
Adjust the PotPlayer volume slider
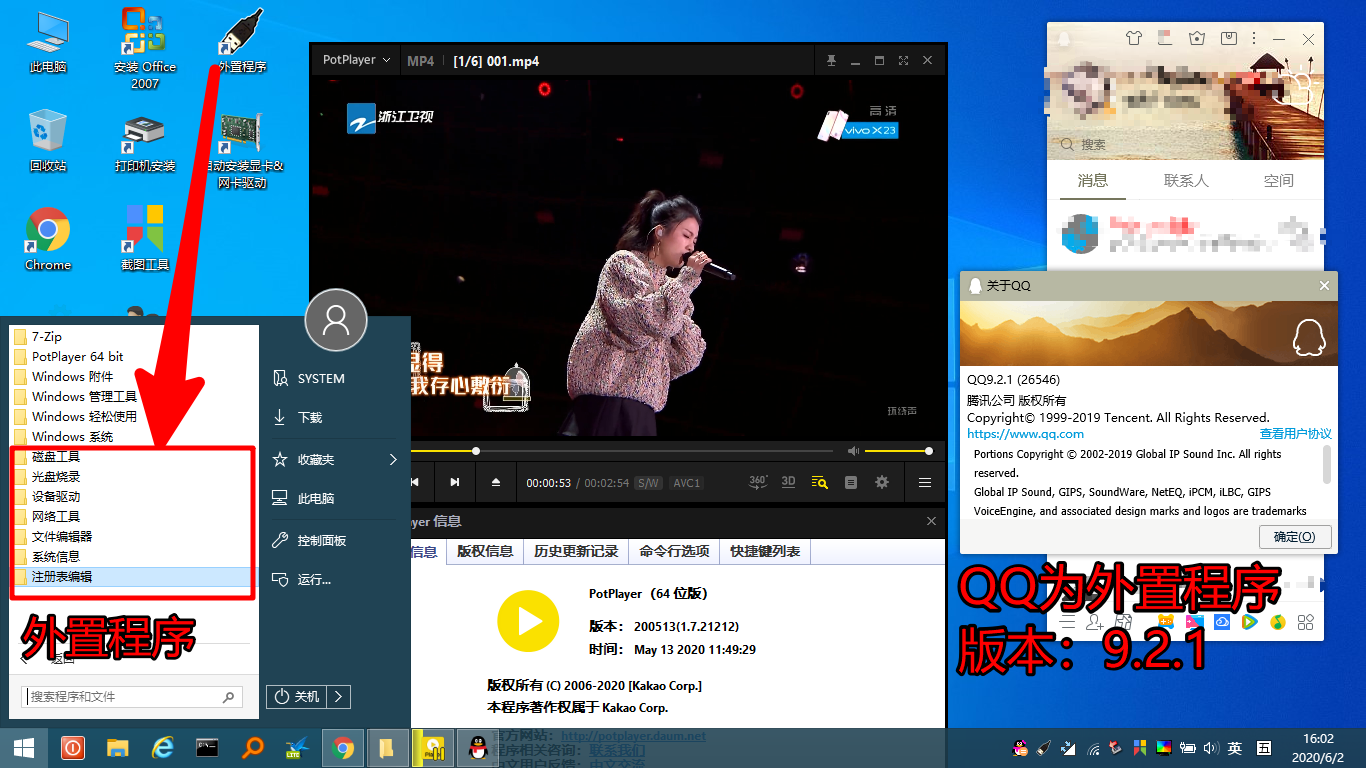pos(898,451)
